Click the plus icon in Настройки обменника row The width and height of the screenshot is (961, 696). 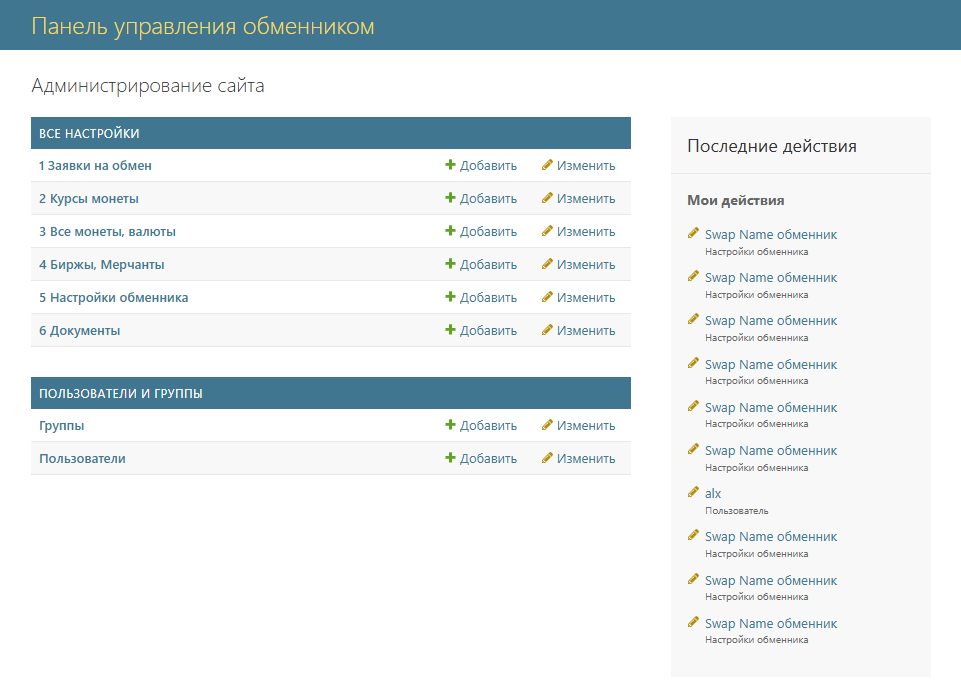(x=450, y=298)
